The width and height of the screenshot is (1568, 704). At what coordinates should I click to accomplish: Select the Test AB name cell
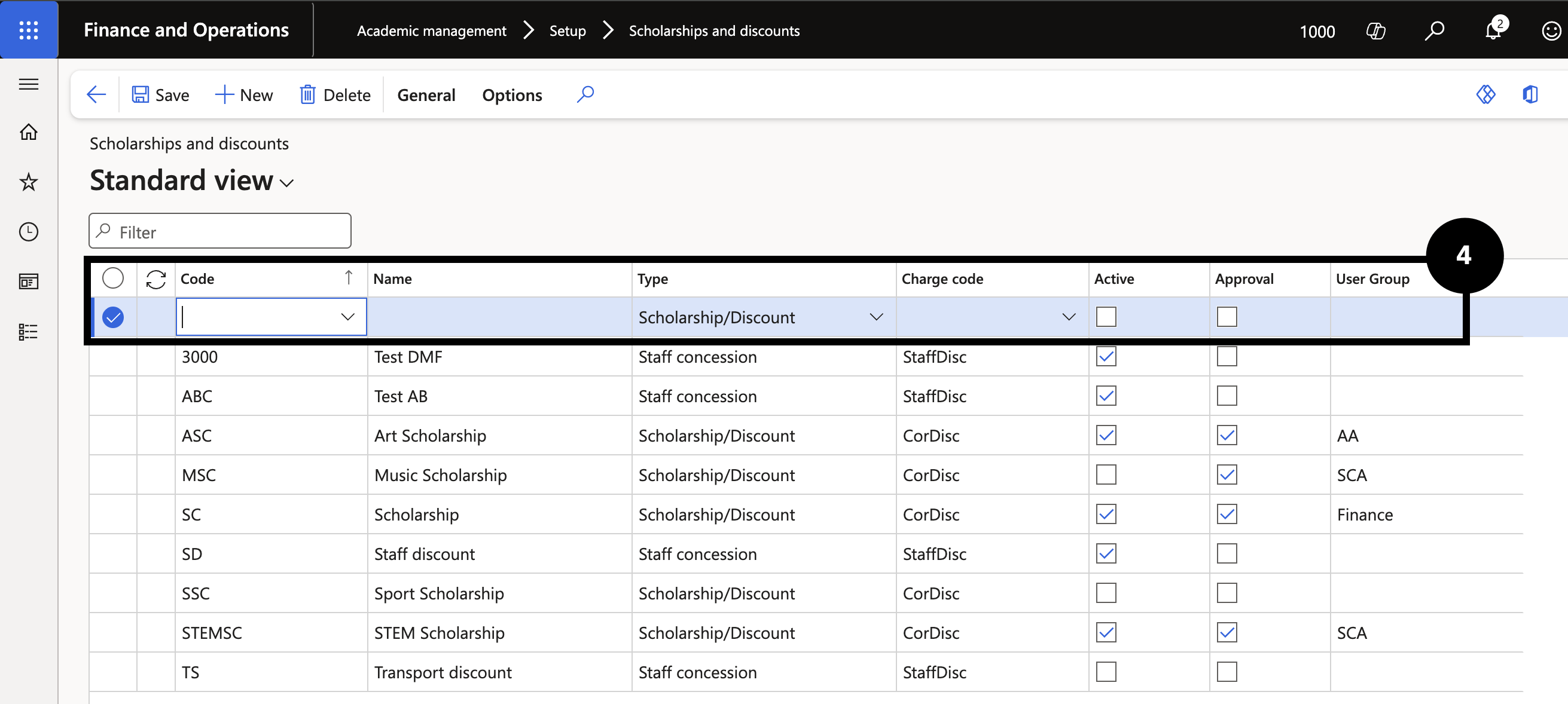point(499,396)
